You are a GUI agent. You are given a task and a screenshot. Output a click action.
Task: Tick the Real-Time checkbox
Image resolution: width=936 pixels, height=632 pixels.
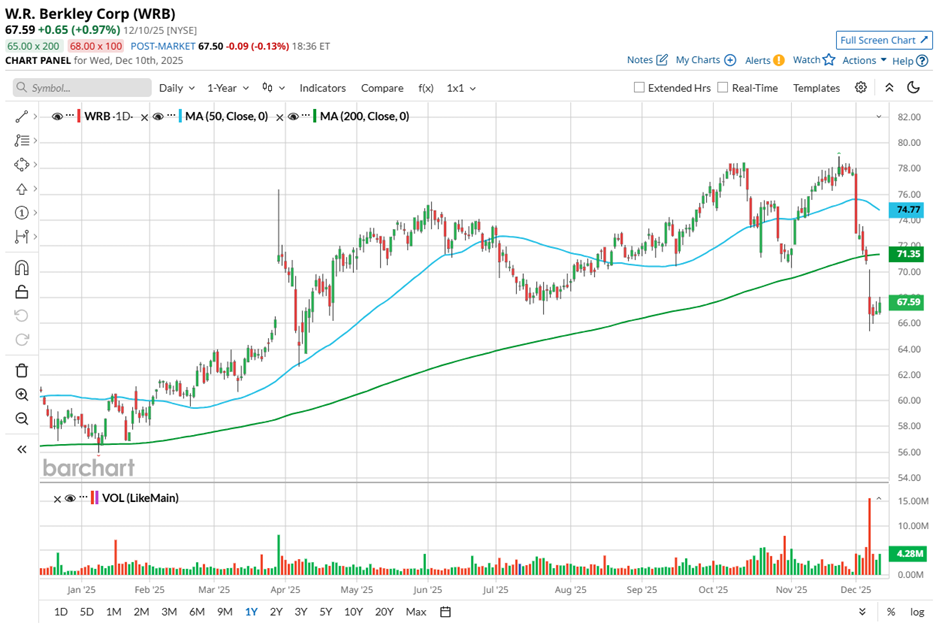[x=723, y=88]
